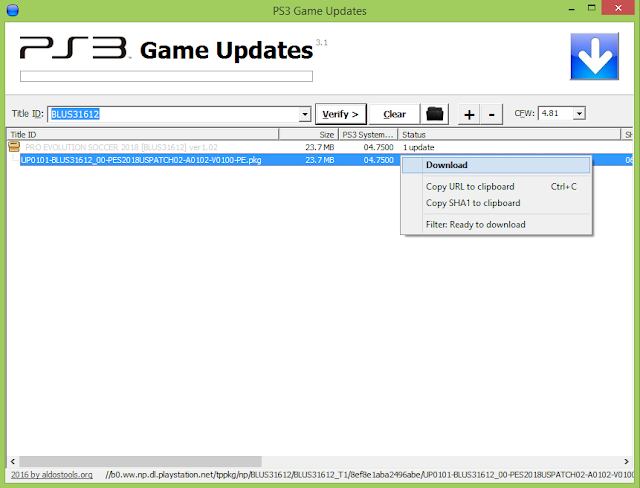Click the minus button in the toolbar
The height and width of the screenshot is (488, 640).
[x=491, y=114]
